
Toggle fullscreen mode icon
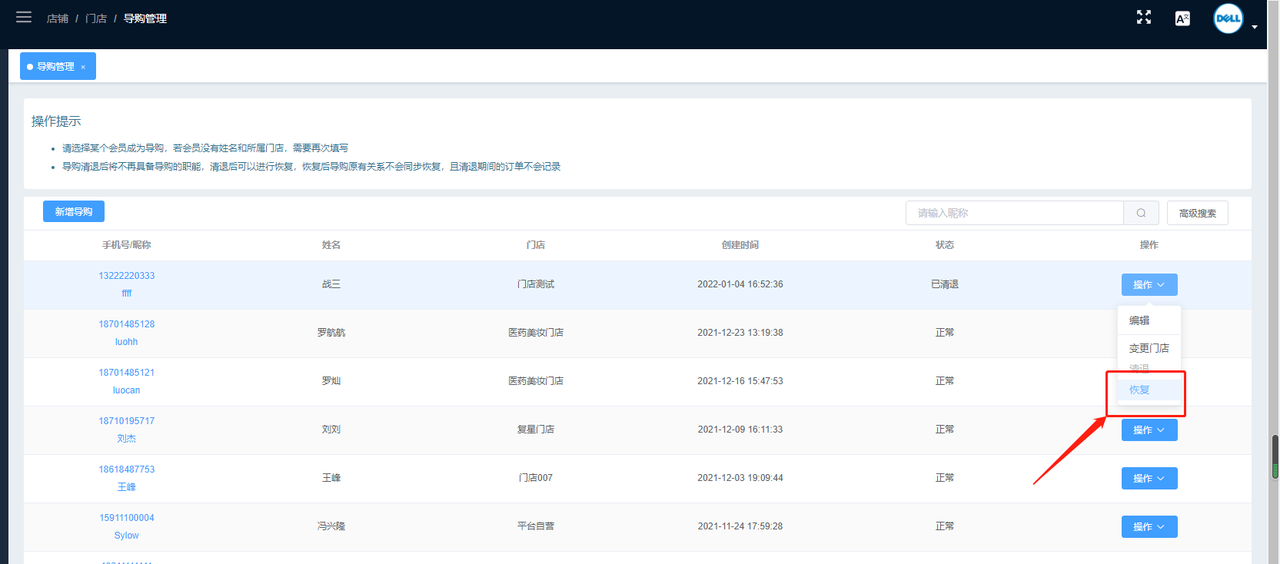click(1144, 17)
